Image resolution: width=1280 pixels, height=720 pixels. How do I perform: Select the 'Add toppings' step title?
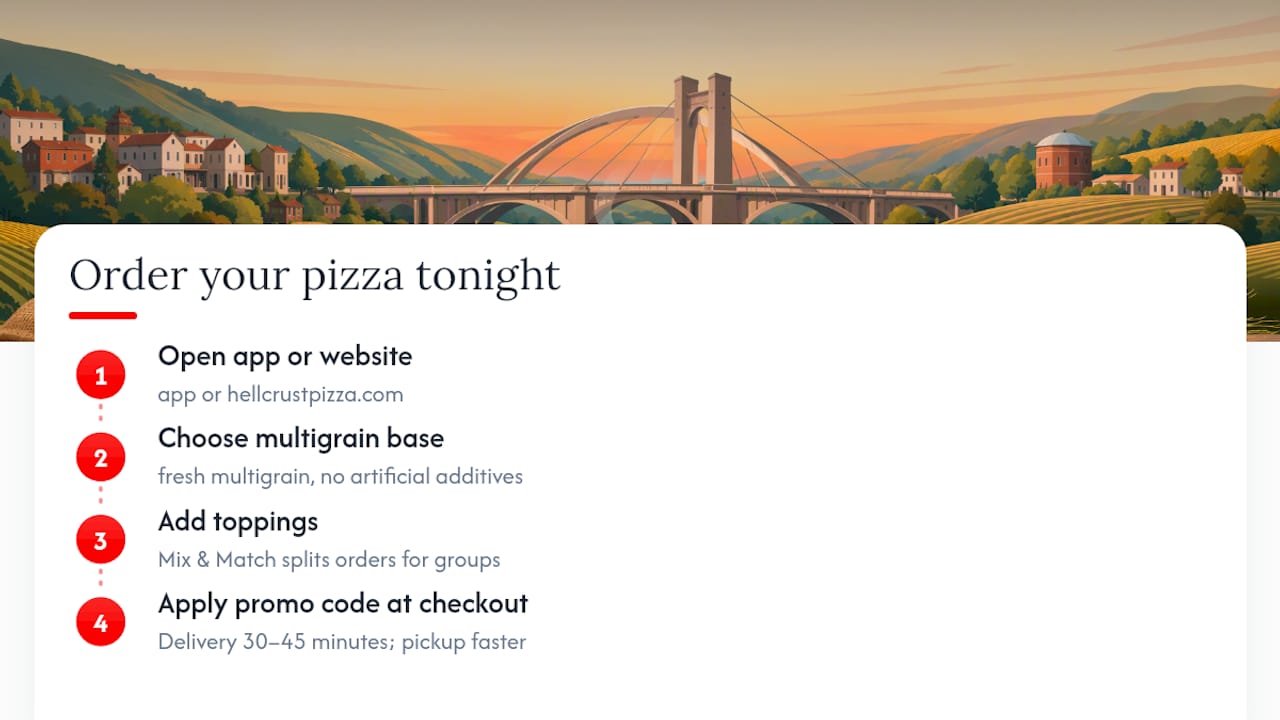click(238, 521)
